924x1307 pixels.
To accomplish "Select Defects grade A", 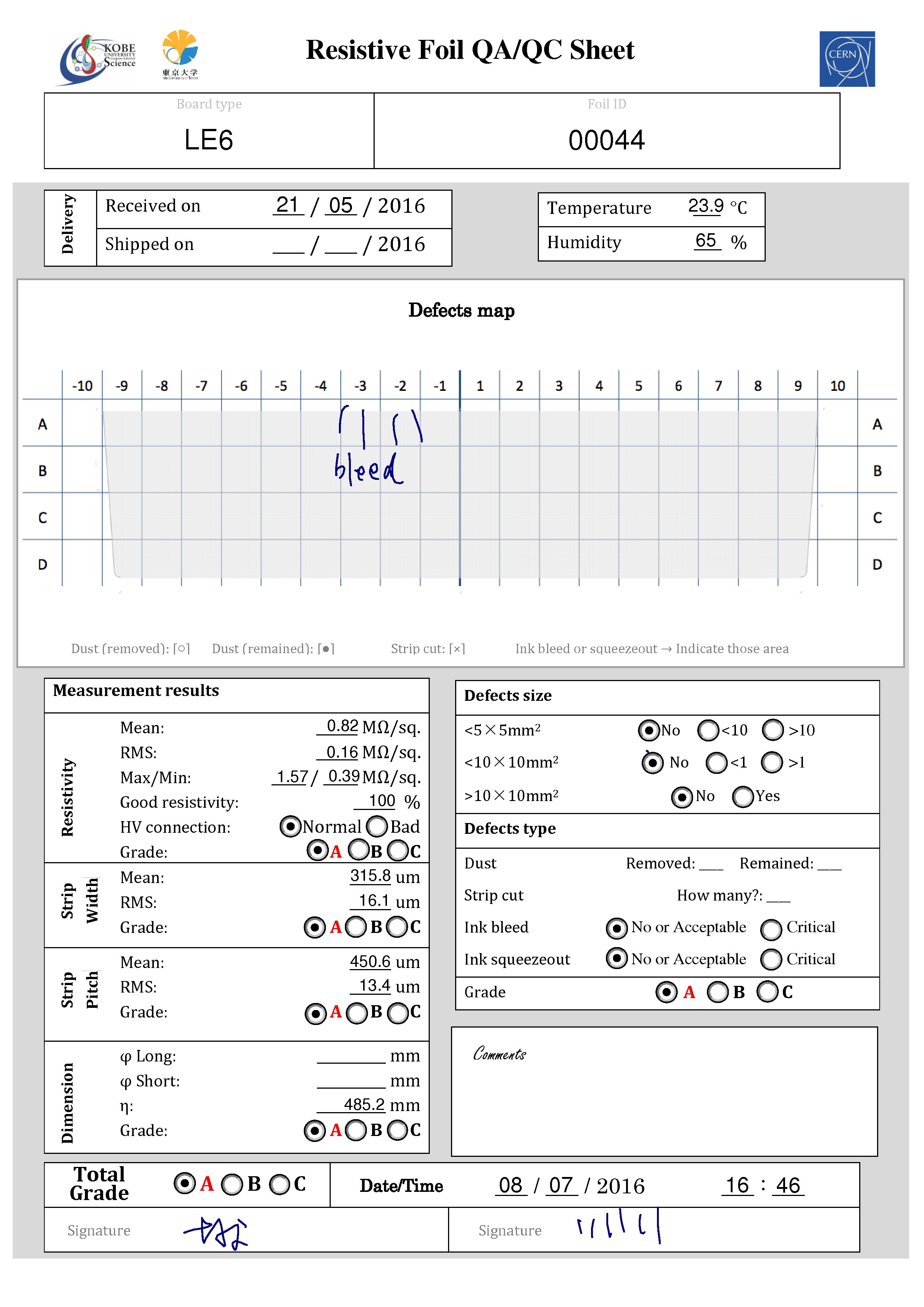I will pos(666,992).
